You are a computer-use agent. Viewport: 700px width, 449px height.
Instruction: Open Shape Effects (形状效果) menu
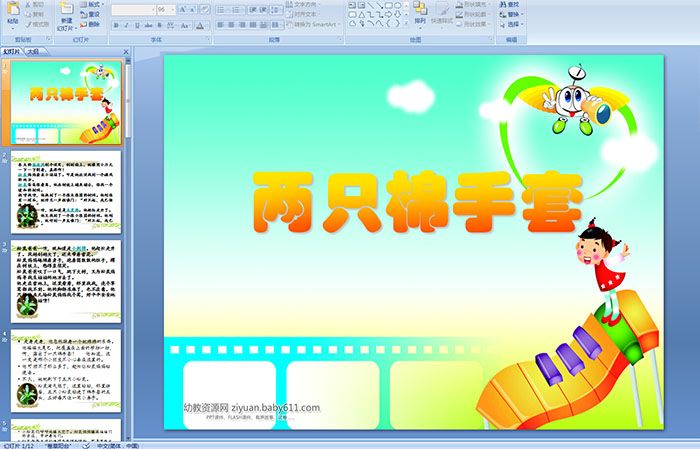474,24
